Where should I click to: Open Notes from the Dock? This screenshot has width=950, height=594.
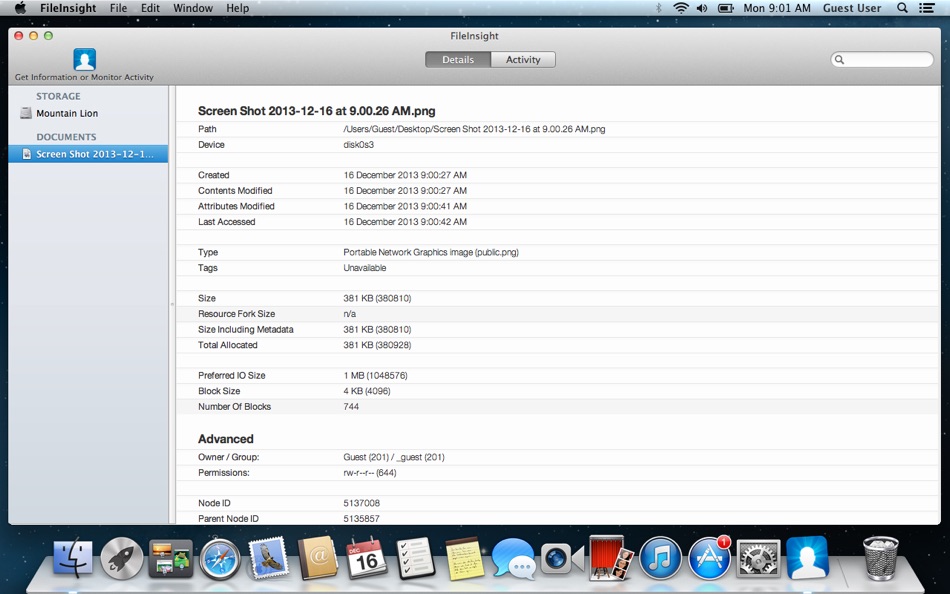coord(465,558)
